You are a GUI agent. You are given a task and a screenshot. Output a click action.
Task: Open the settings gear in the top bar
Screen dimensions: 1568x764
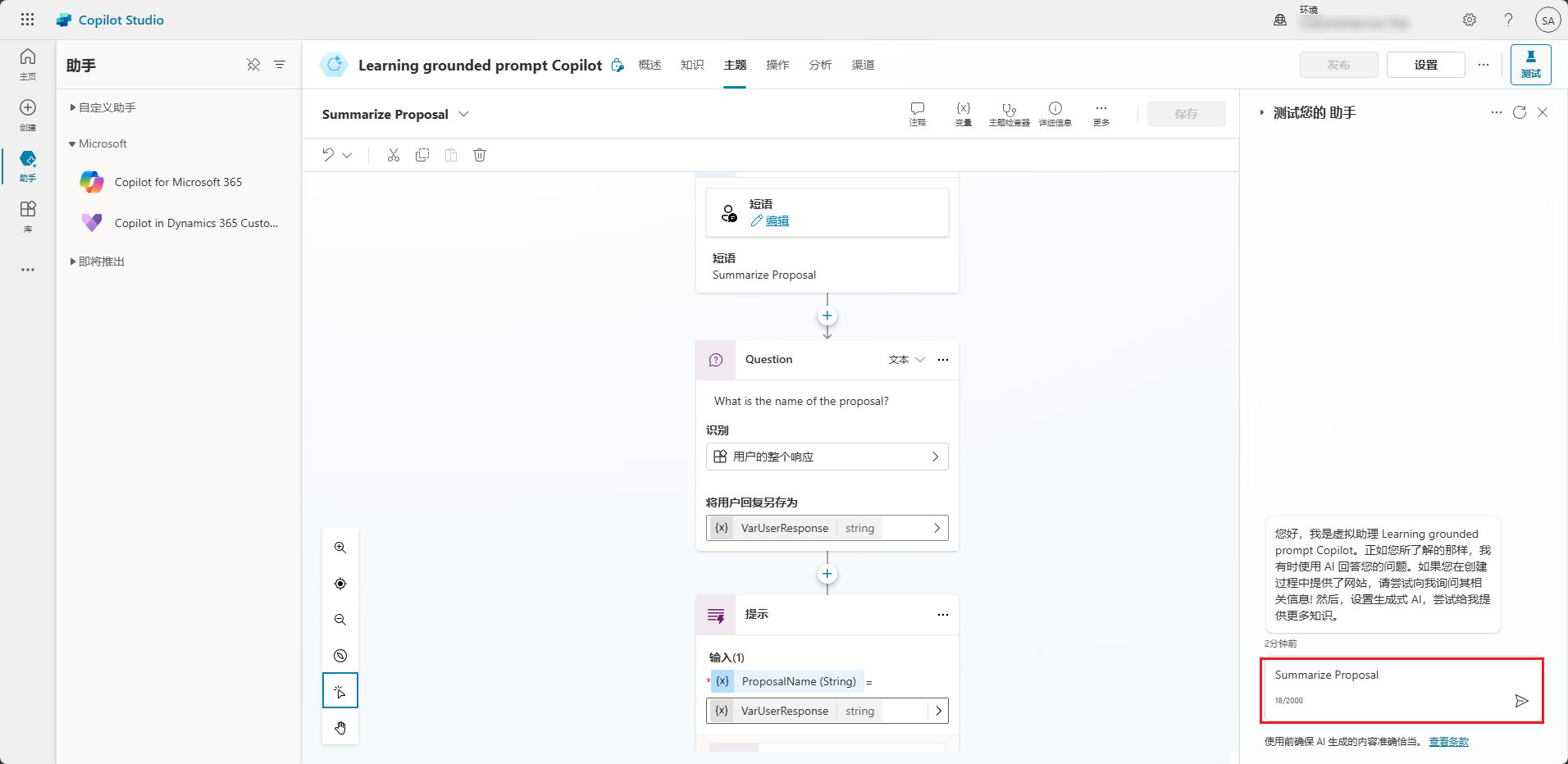pyautogui.click(x=1470, y=20)
